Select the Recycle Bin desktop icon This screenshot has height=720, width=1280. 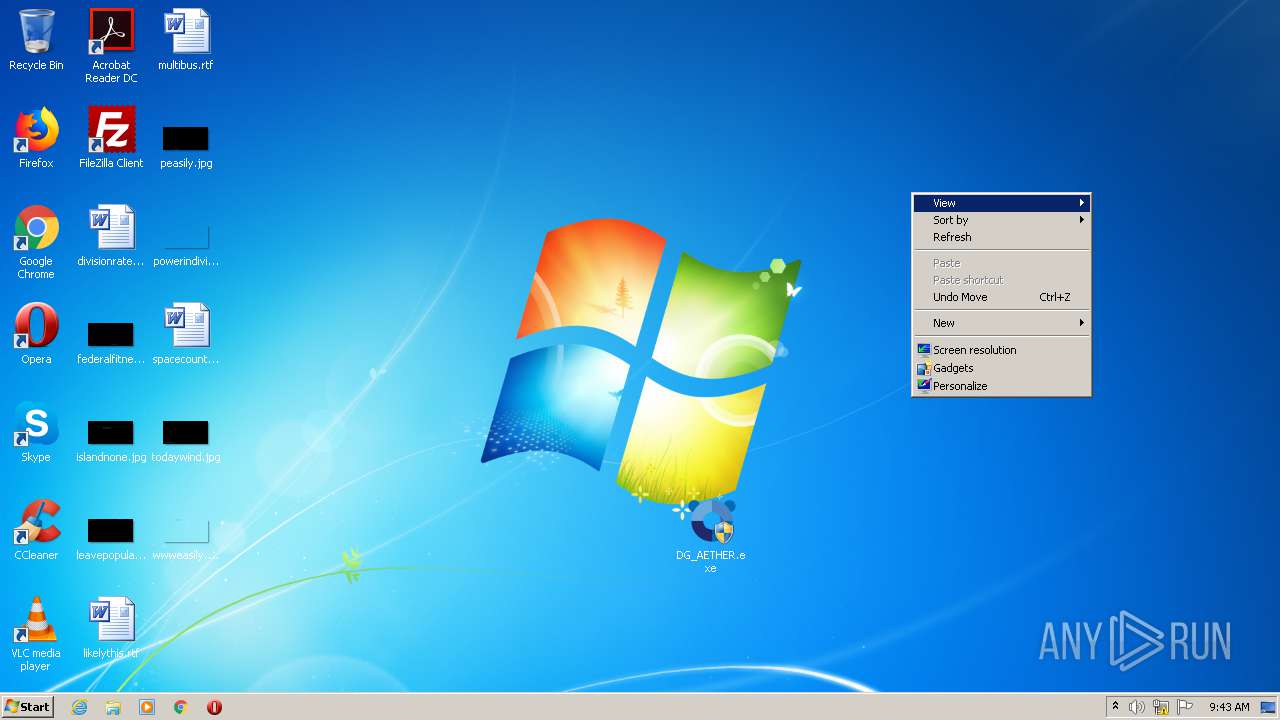click(36, 40)
